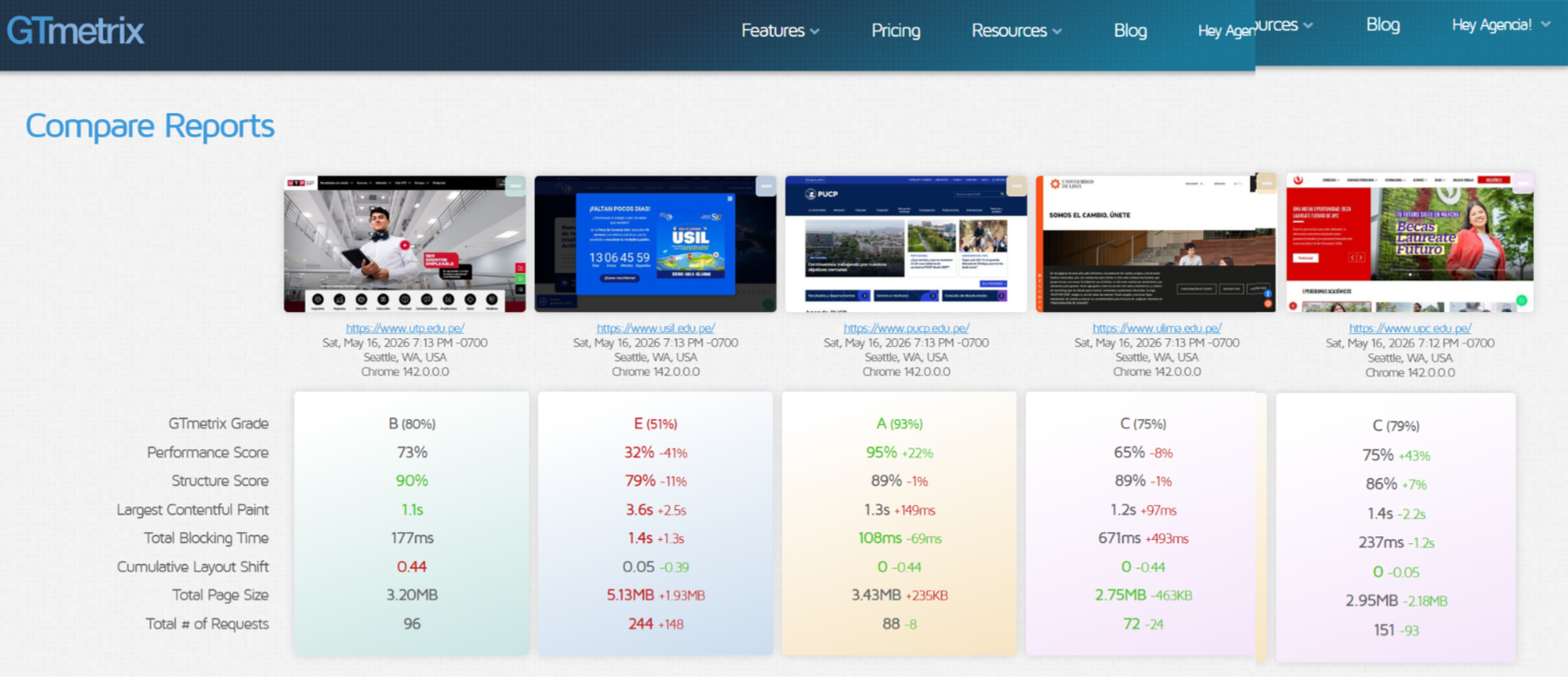This screenshot has height=677, width=1568.
Task: Open the https://www.usil.edu.pe/ link
Action: [656, 329]
